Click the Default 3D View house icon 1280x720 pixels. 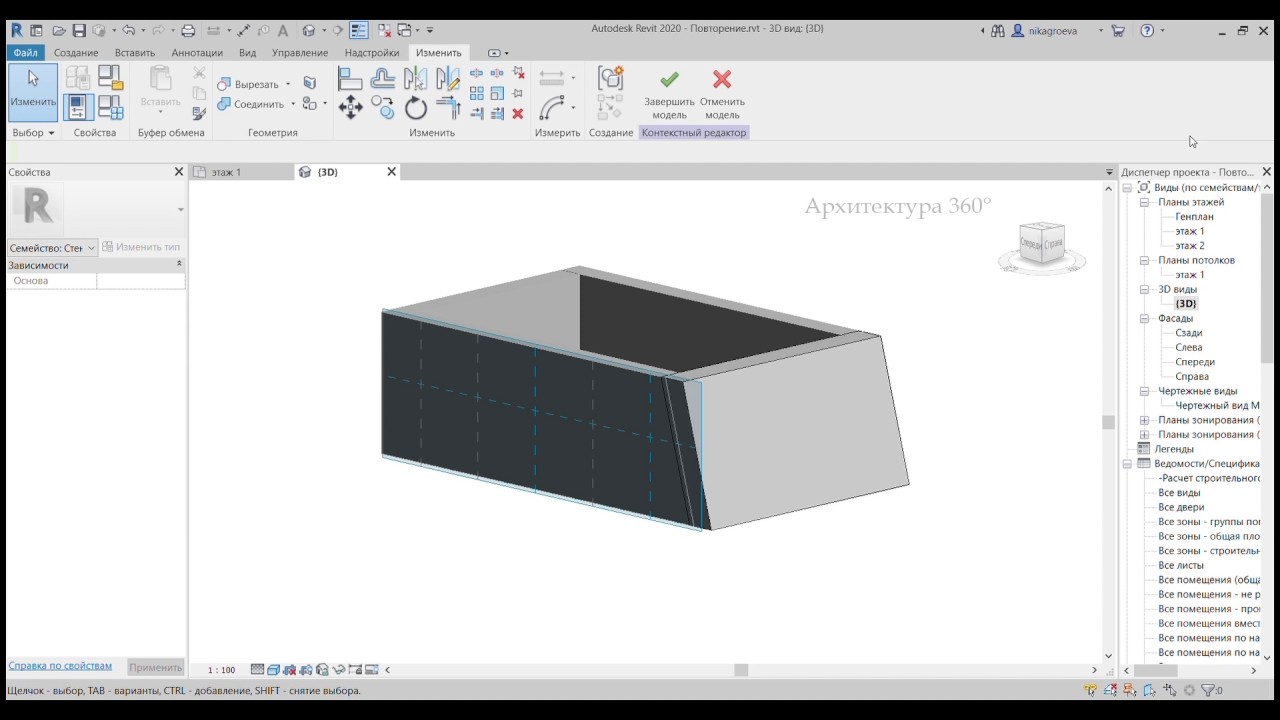point(309,31)
